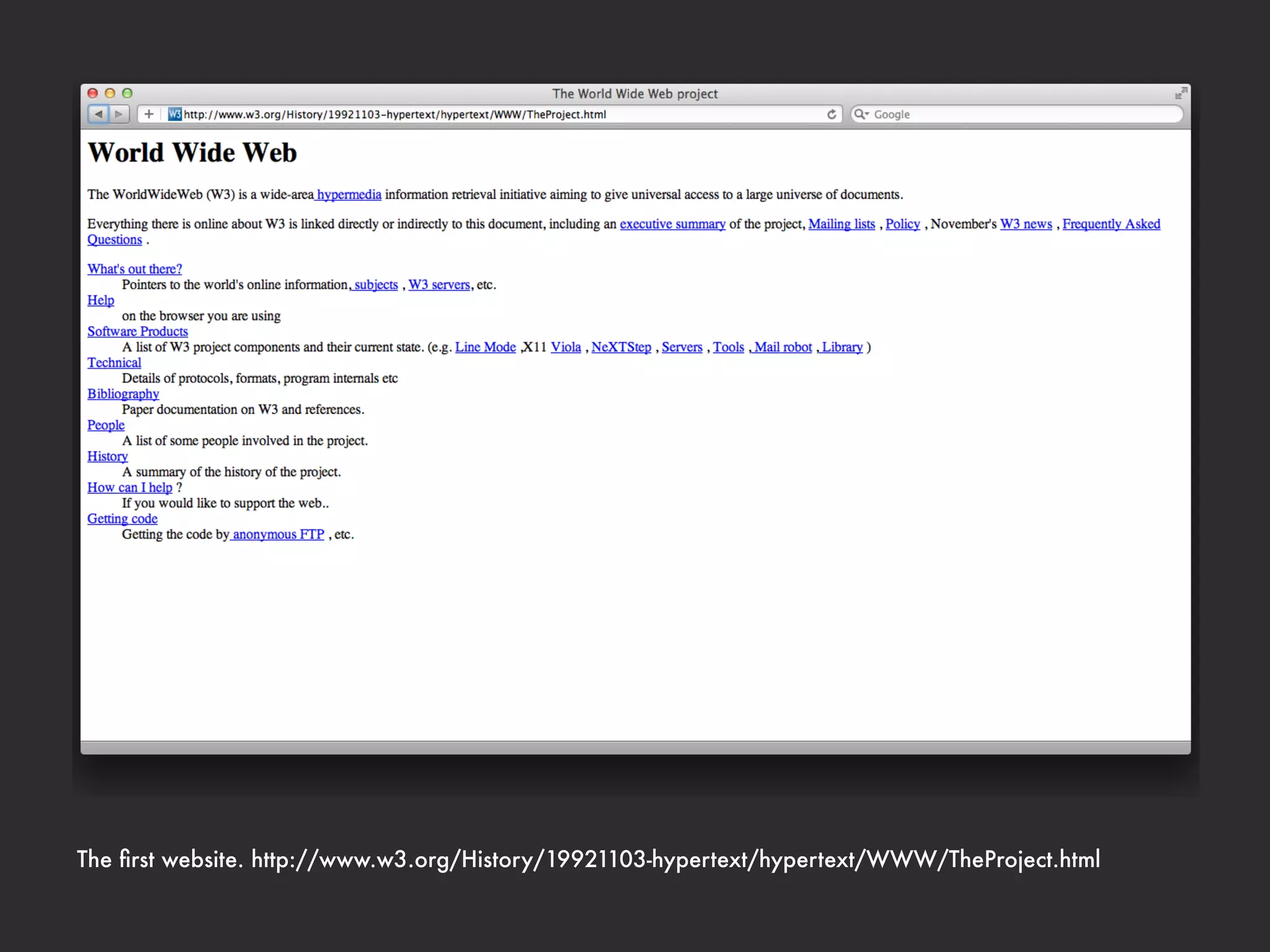Click the W3 favicon in address bar
1270x952 pixels.
click(x=174, y=114)
